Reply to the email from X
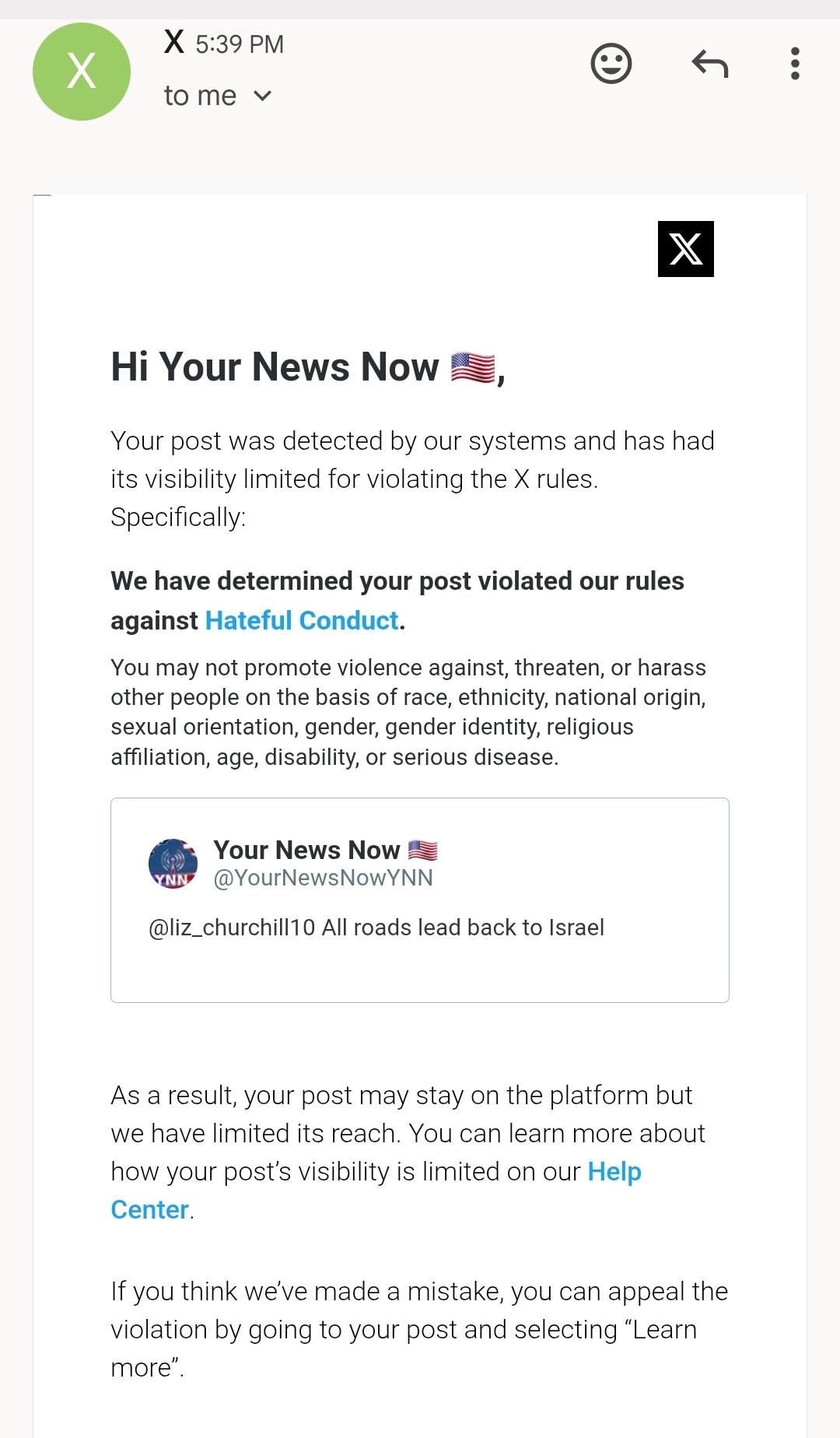The width and height of the screenshot is (840, 1438). point(709,64)
